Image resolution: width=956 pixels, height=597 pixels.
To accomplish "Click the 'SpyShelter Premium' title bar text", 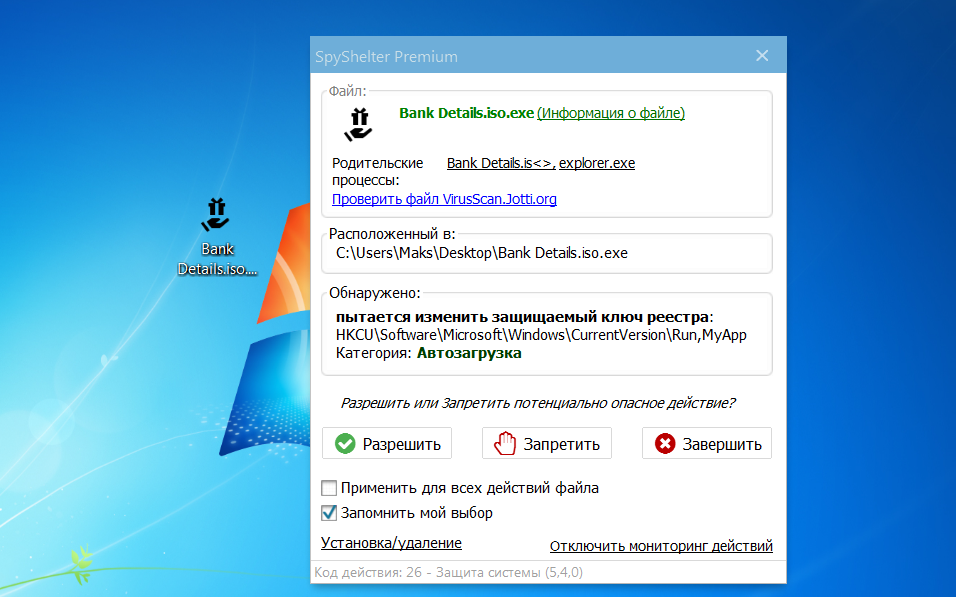I will [386, 57].
